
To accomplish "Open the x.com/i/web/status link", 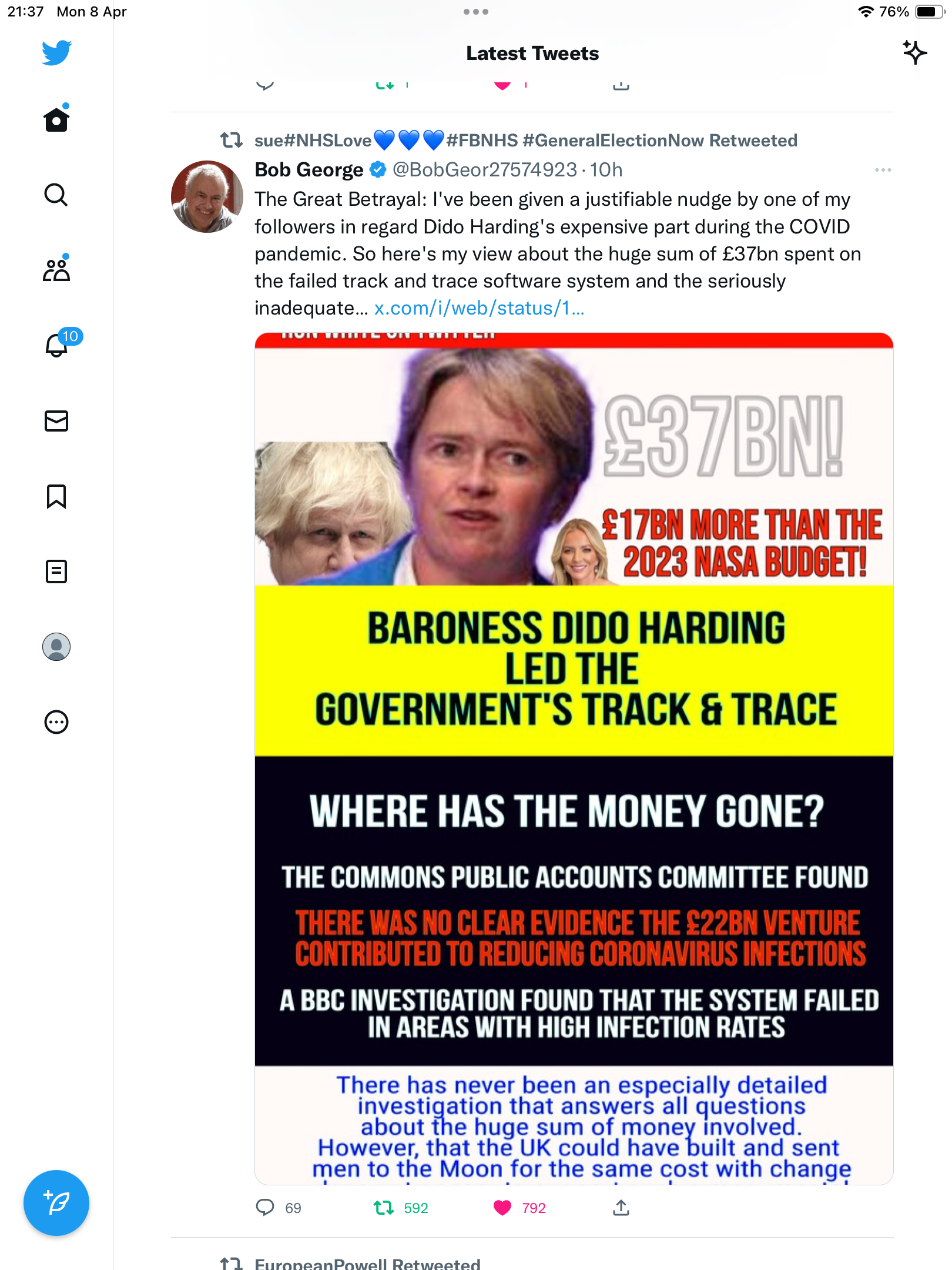I will 479,308.
